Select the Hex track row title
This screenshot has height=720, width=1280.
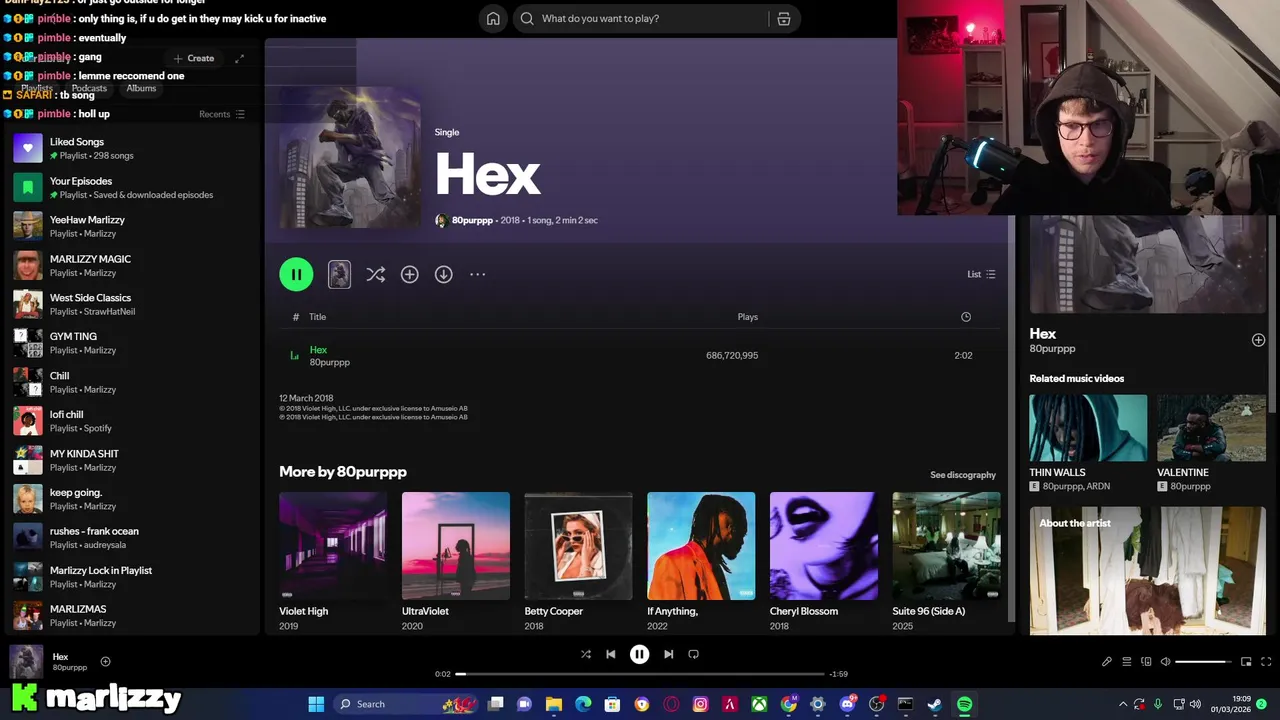click(318, 350)
